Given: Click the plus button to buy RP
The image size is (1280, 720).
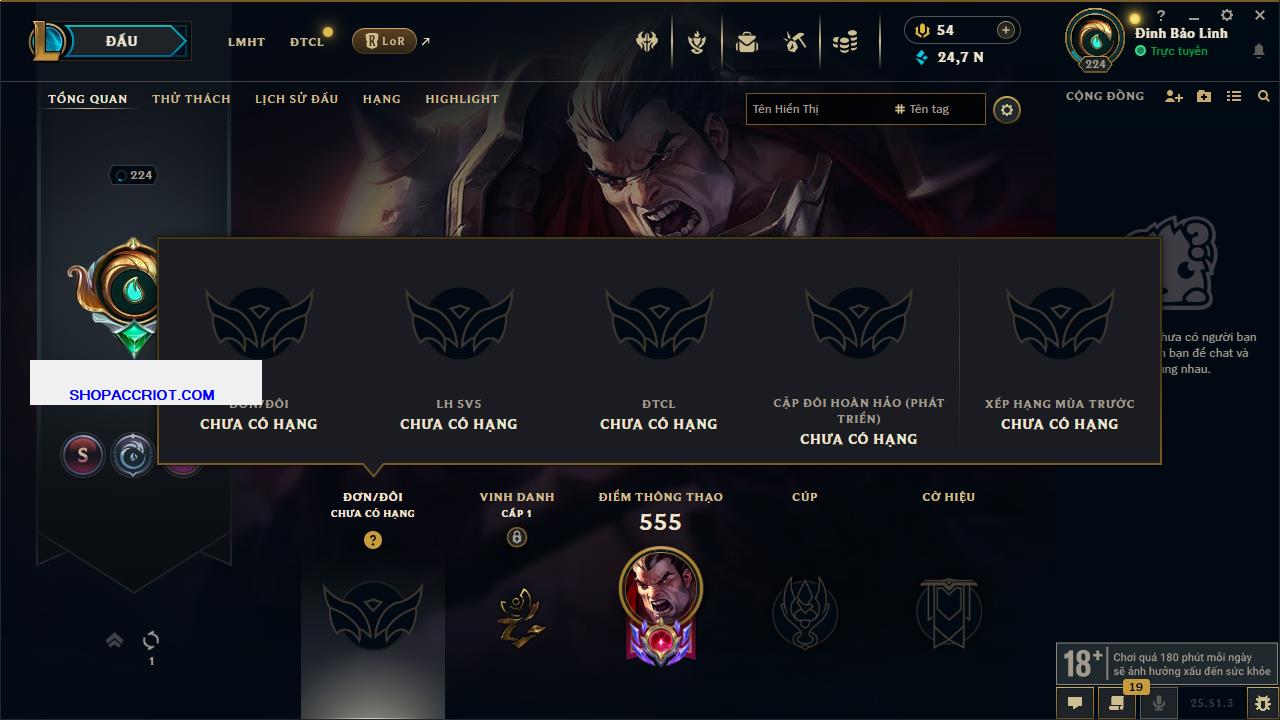Looking at the screenshot, I should coord(1006,30).
